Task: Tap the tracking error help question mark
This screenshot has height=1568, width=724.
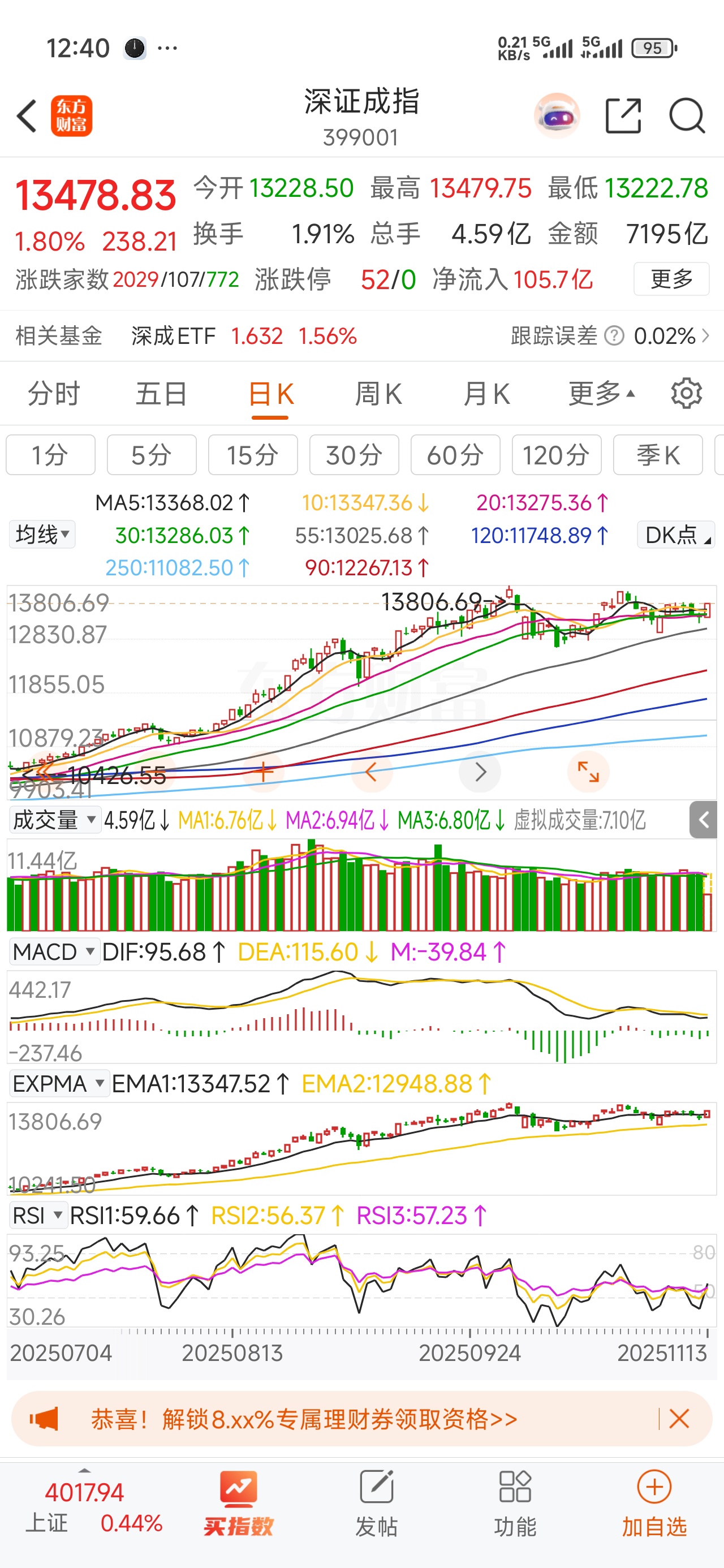Action: click(x=614, y=335)
